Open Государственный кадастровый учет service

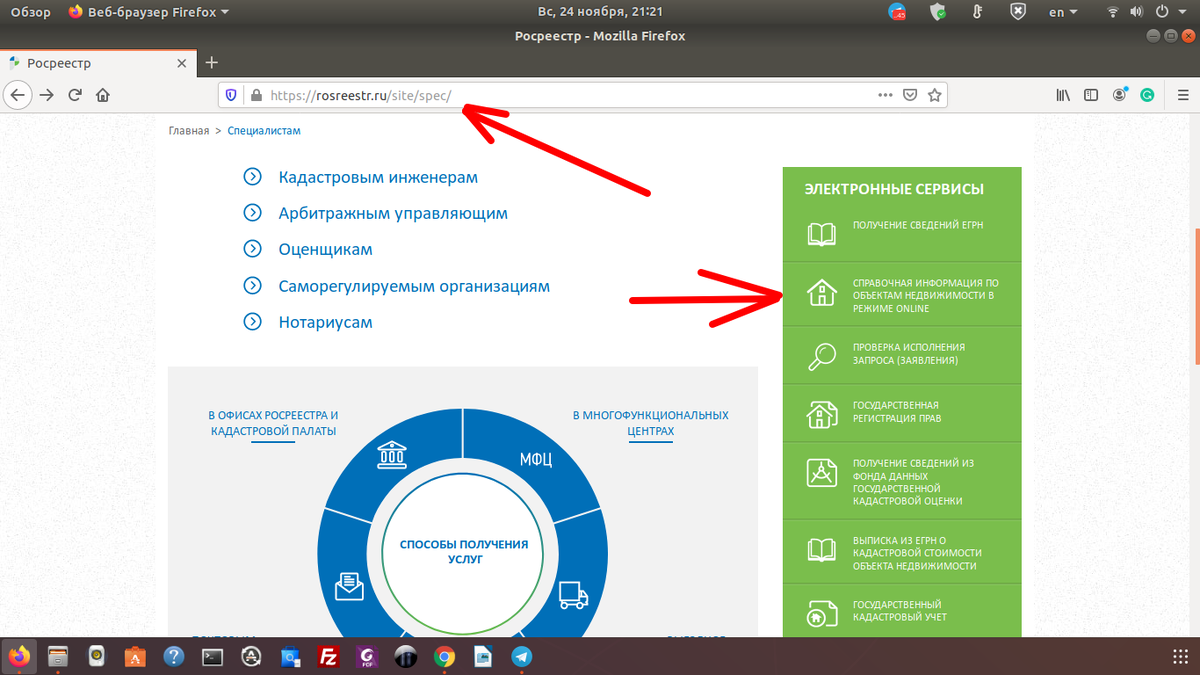click(902, 611)
